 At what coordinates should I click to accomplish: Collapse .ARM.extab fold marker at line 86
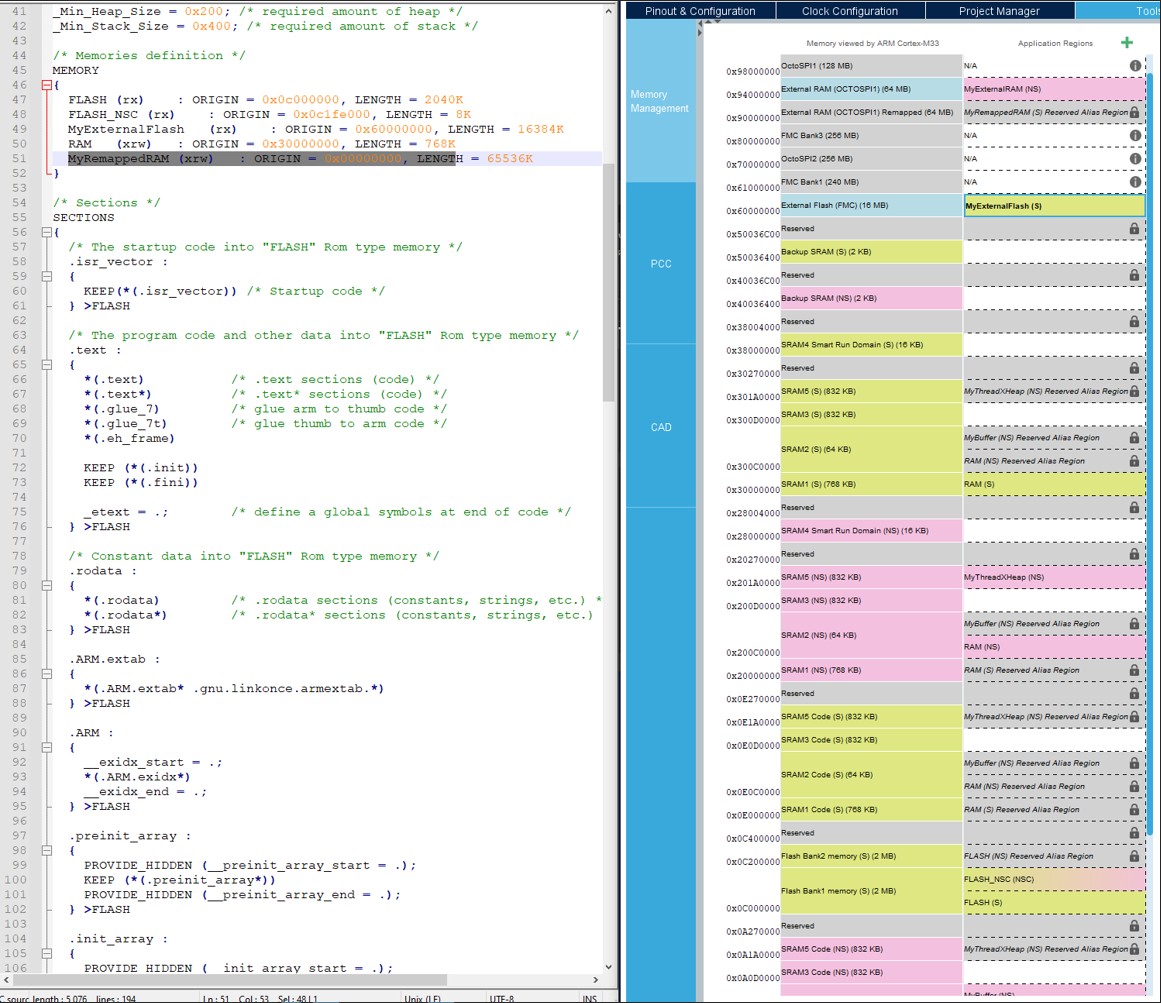tap(47, 674)
